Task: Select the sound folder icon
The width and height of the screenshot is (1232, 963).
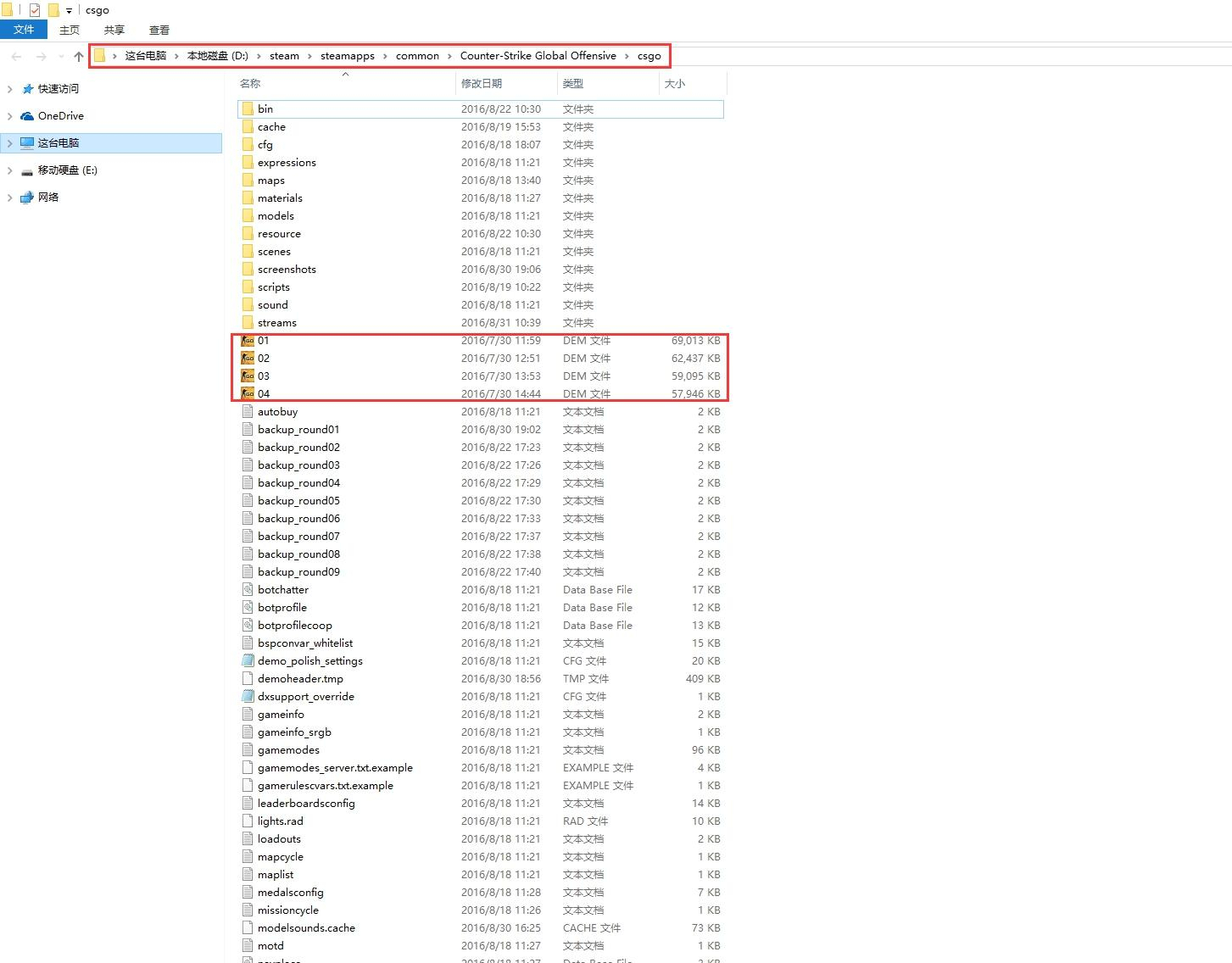Action: (248, 304)
